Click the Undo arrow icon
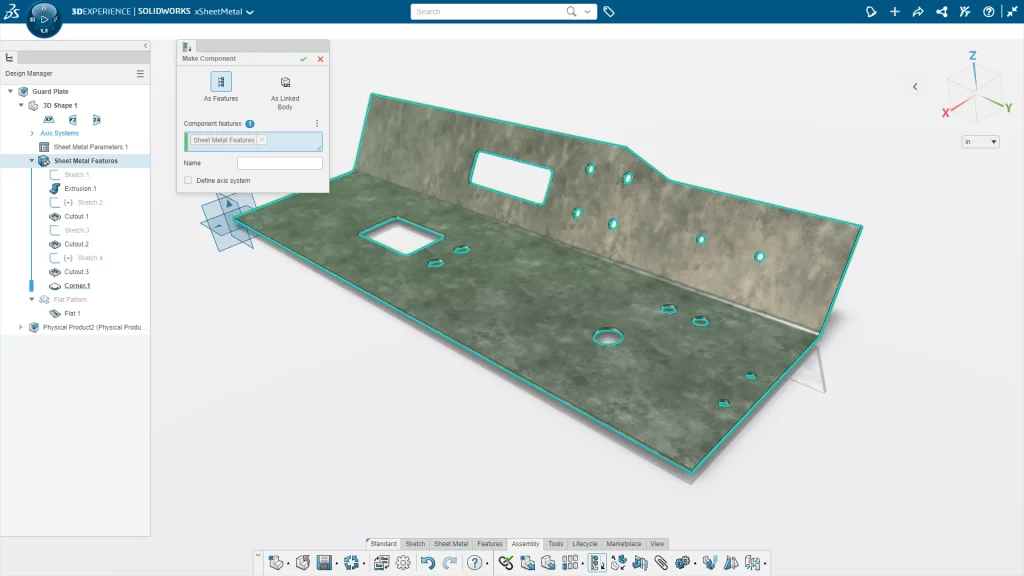 tap(428, 563)
